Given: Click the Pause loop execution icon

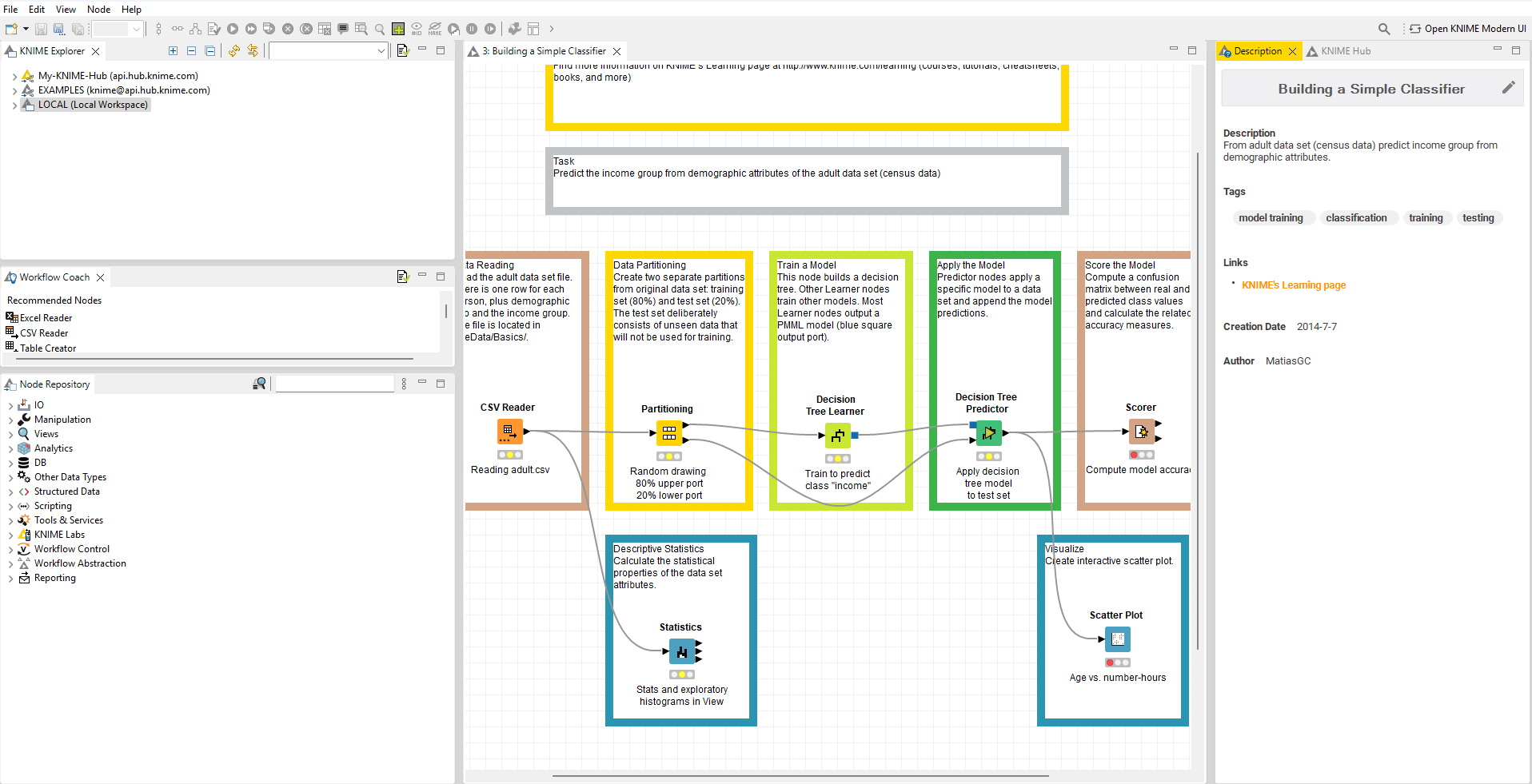Looking at the screenshot, I should tap(472, 29).
